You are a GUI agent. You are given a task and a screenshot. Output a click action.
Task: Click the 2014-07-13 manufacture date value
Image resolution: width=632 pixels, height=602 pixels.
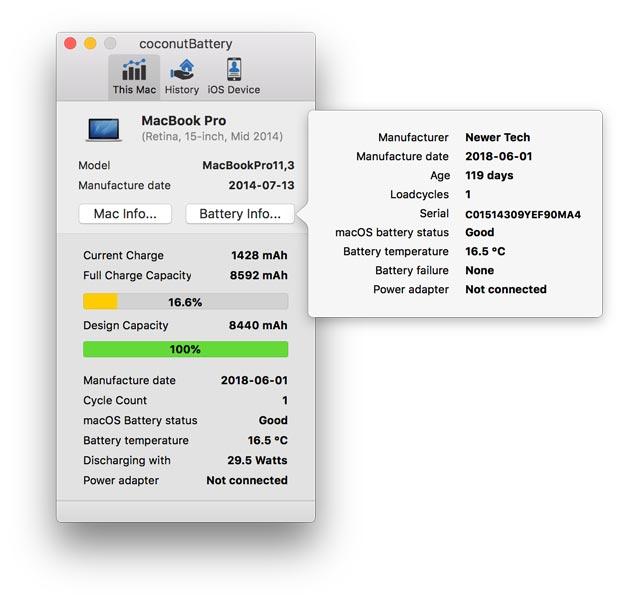(x=262, y=185)
